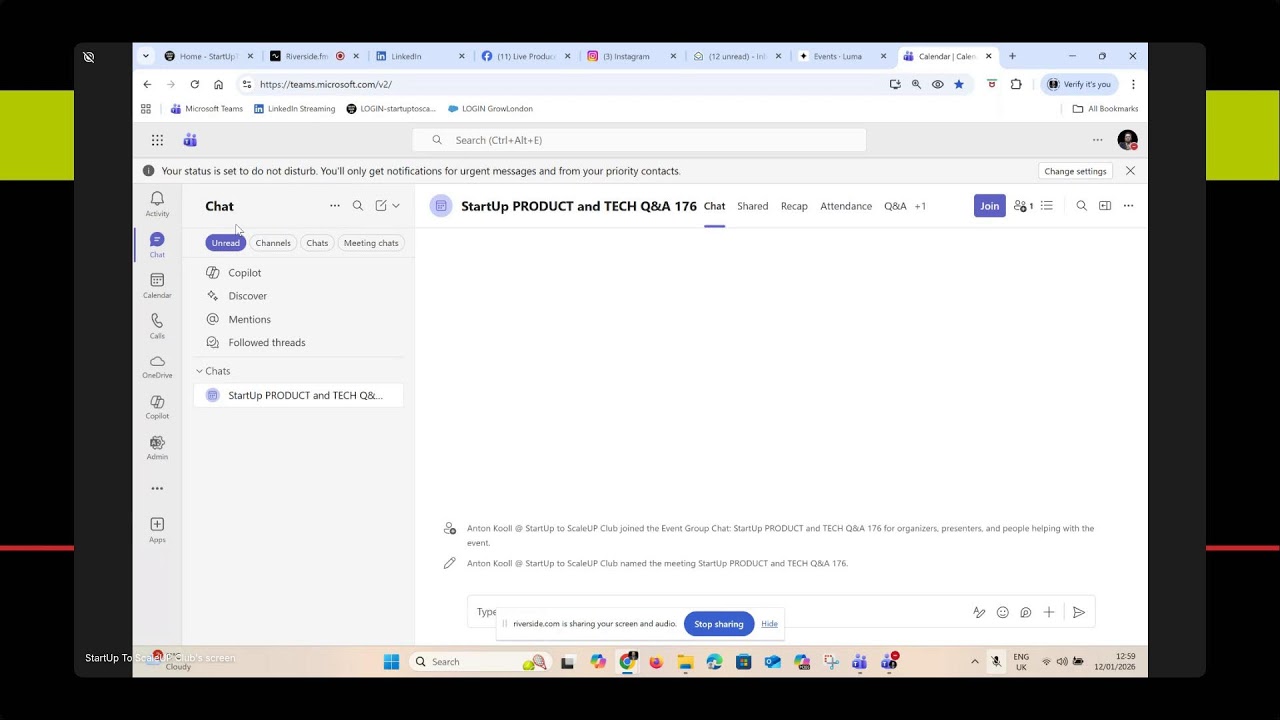
Task: Open the Teams app launcher grid
Action: click(x=157, y=140)
